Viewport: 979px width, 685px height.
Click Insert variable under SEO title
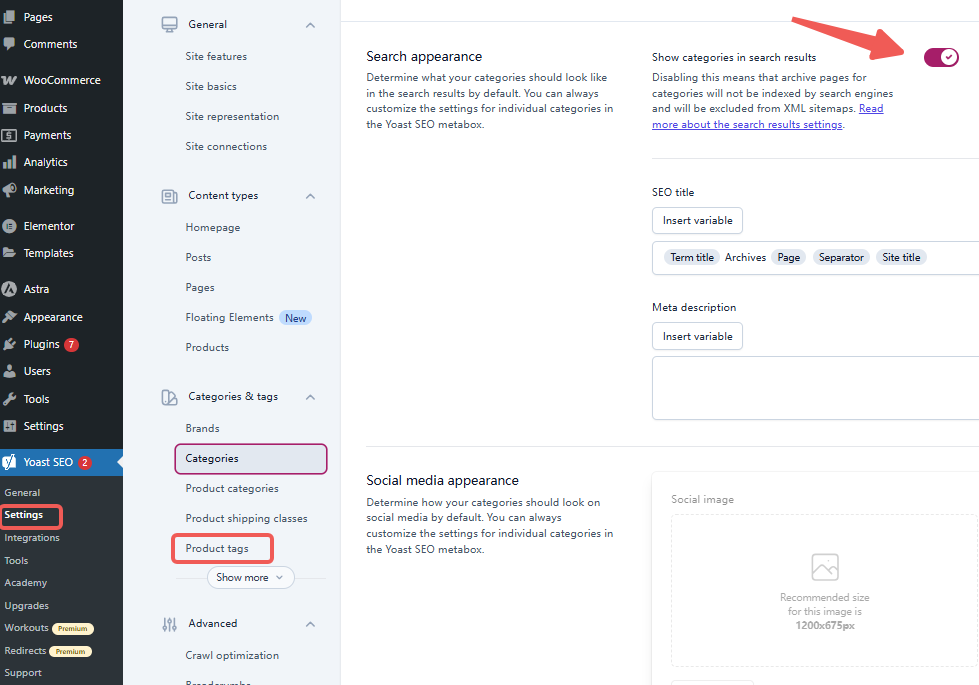(x=697, y=220)
